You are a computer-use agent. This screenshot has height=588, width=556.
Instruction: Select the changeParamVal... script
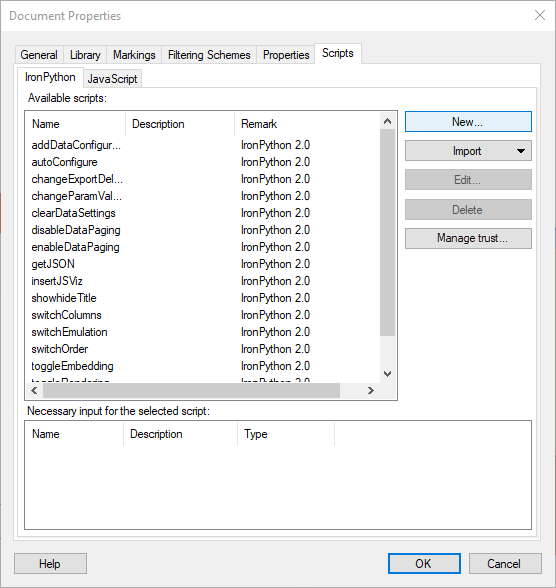[76, 196]
